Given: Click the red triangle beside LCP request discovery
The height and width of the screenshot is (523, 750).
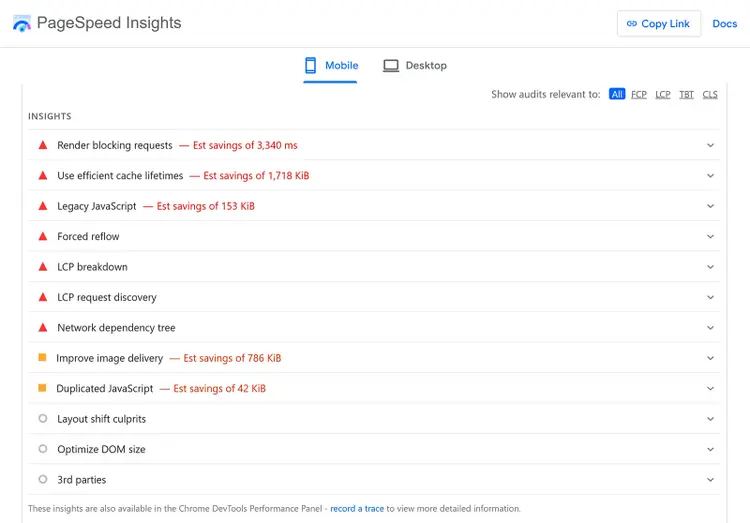Looking at the screenshot, I should coord(43,297).
